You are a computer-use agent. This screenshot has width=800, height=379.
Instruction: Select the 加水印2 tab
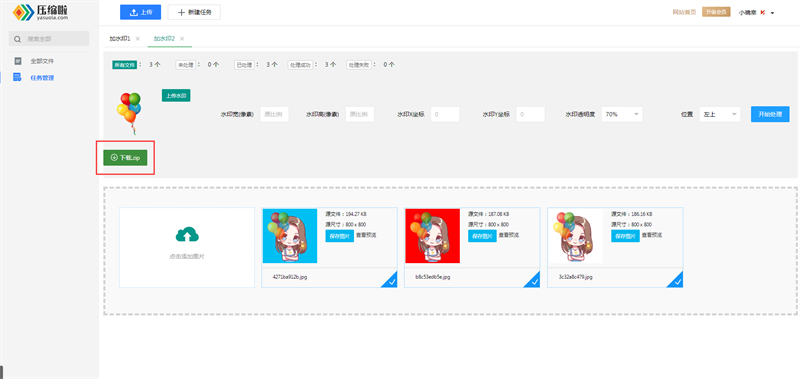click(x=164, y=39)
